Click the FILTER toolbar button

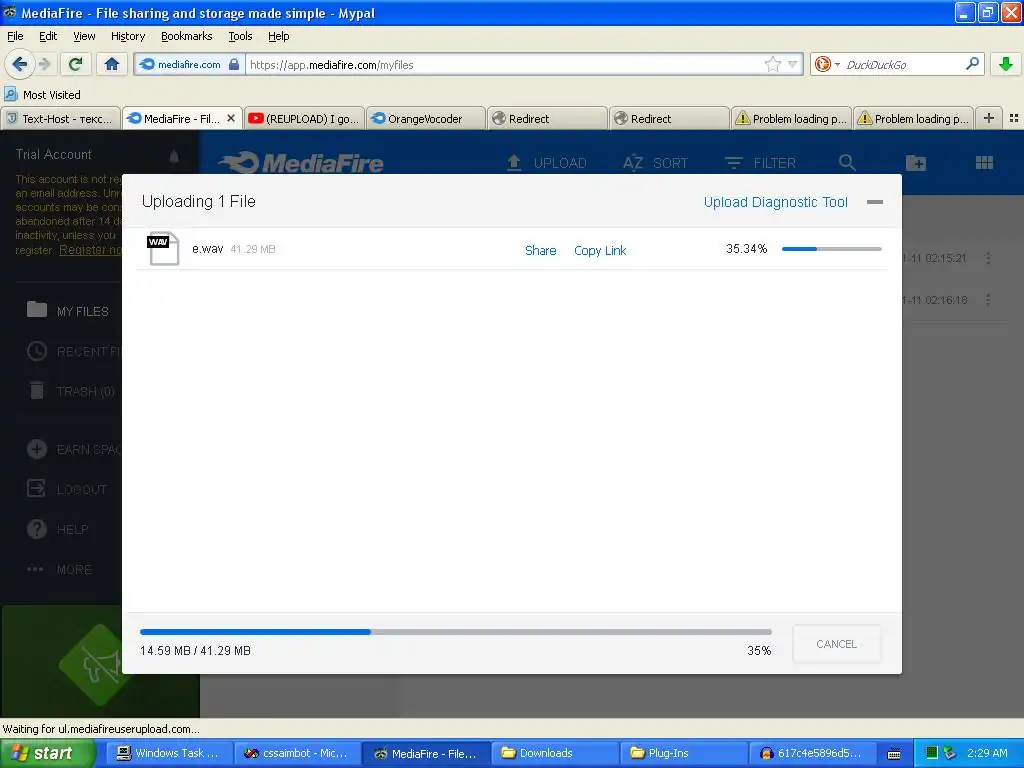pos(760,163)
